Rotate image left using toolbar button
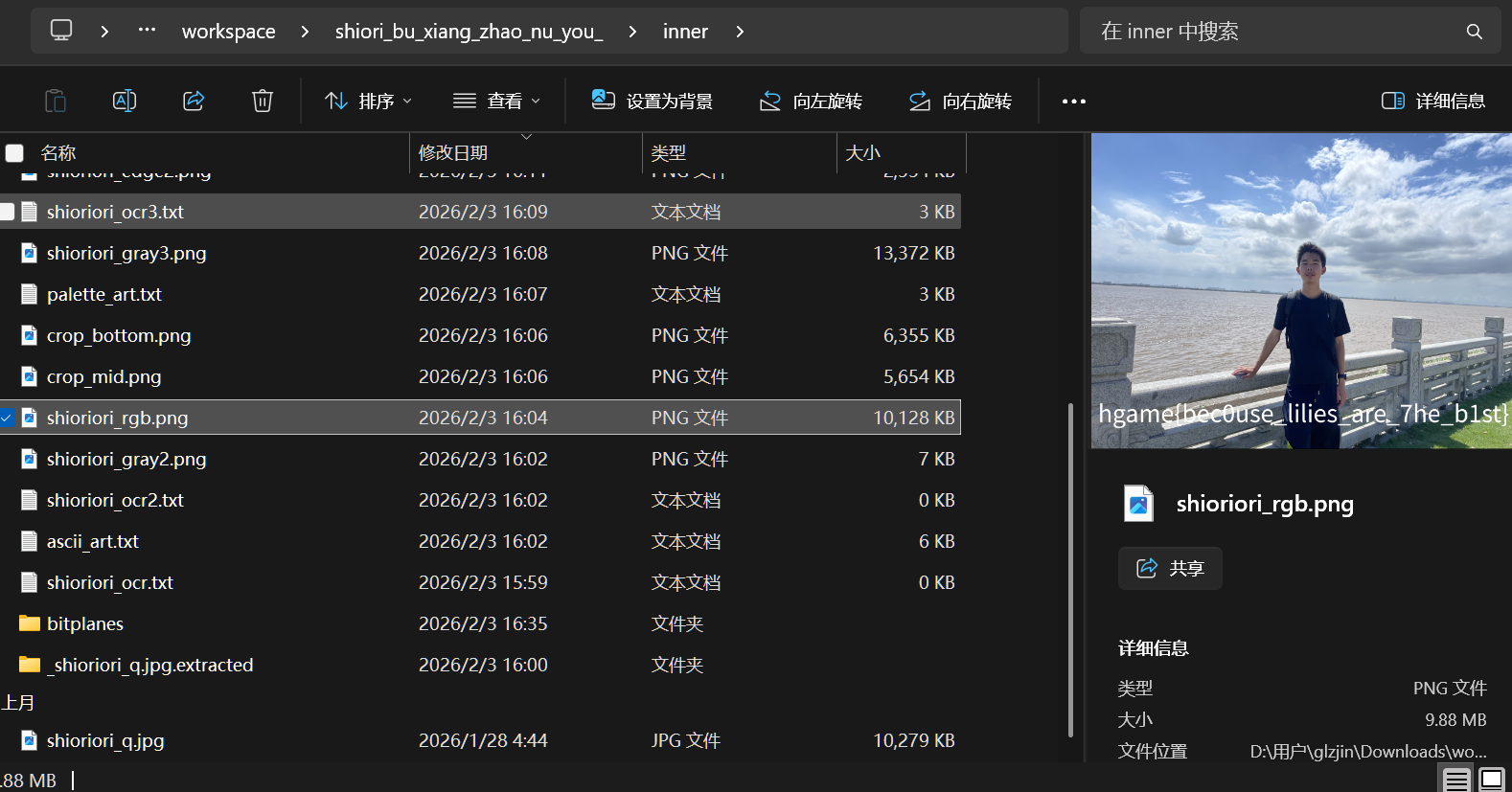1512x792 pixels. 811,101
